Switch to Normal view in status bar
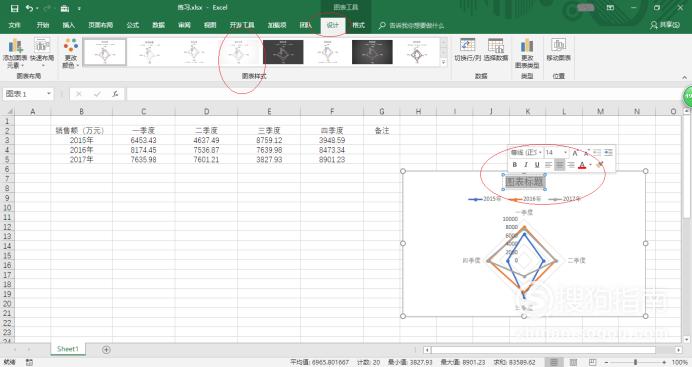 (x=553, y=362)
